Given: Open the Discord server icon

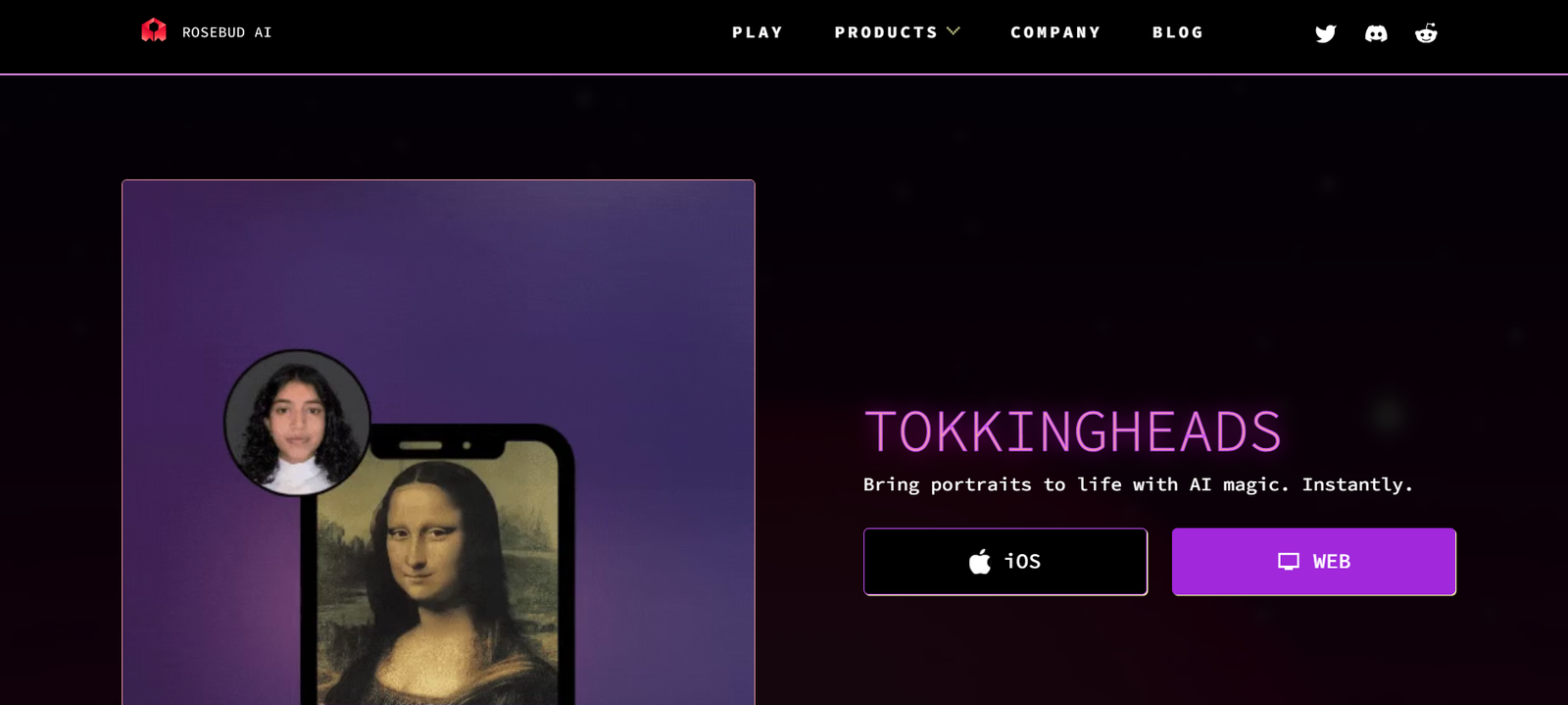Looking at the screenshot, I should click(1376, 33).
